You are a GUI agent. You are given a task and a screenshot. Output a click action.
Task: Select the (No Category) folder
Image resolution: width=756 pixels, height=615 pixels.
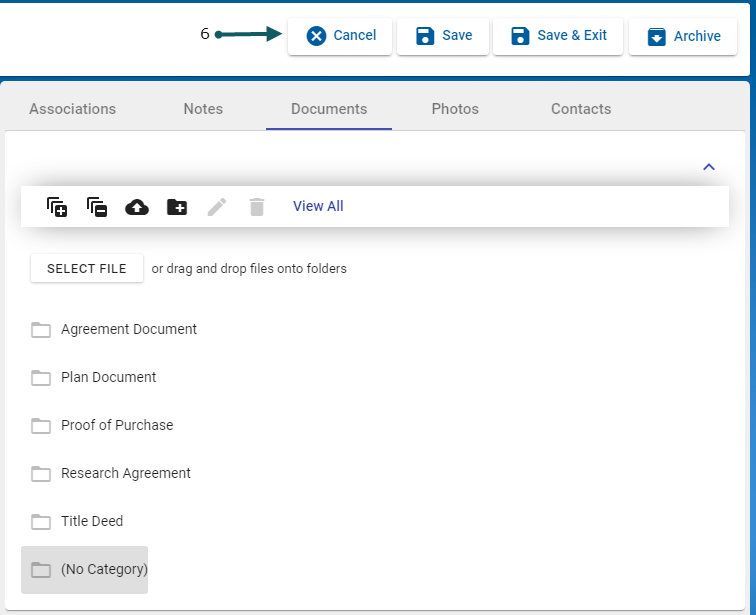pos(103,569)
